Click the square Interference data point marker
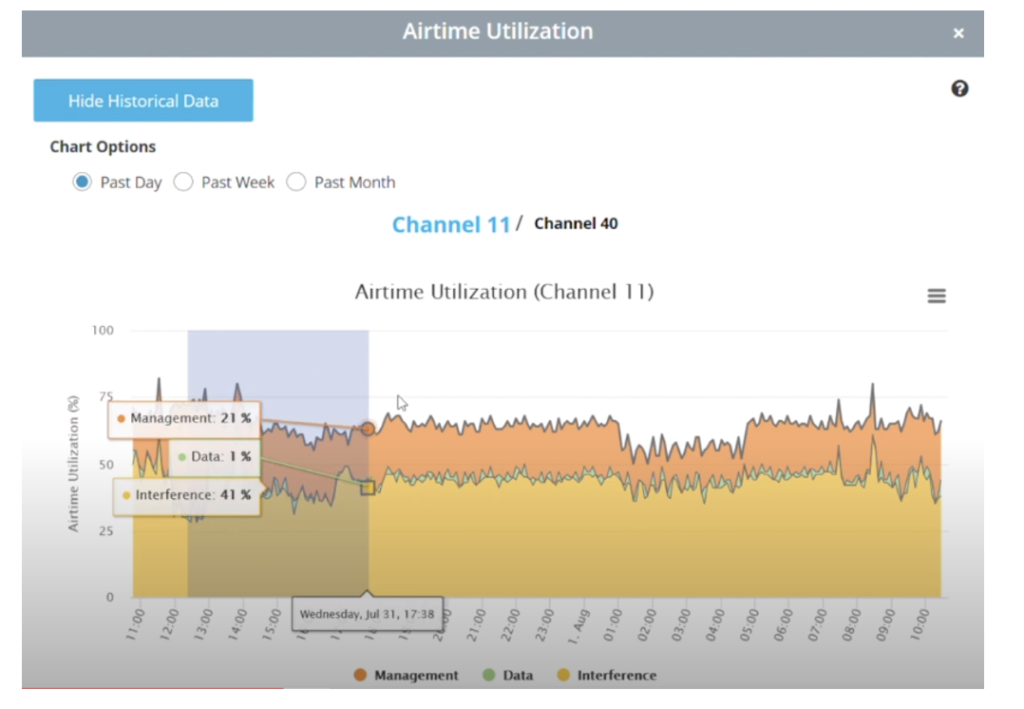This screenshot has height=709, width=1024. click(368, 487)
